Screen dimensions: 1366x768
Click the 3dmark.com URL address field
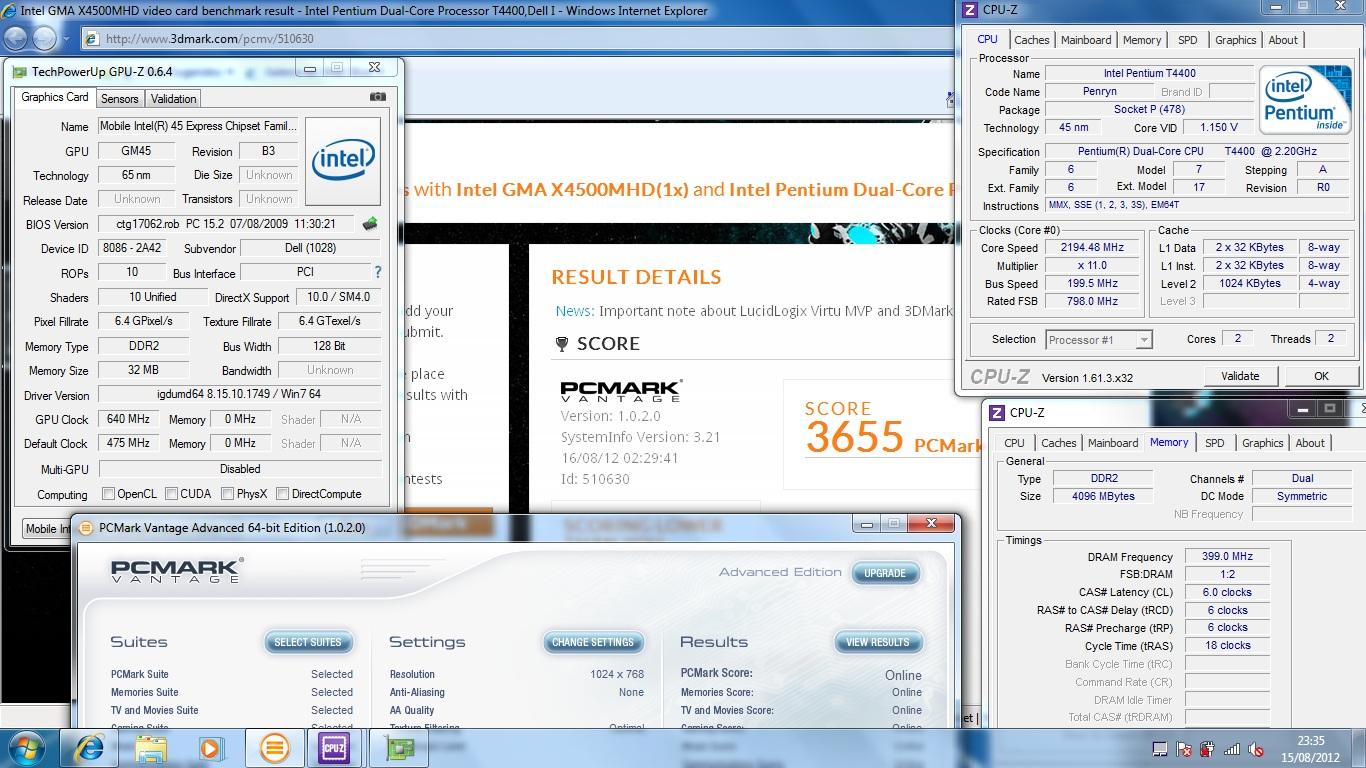[x=515, y=39]
